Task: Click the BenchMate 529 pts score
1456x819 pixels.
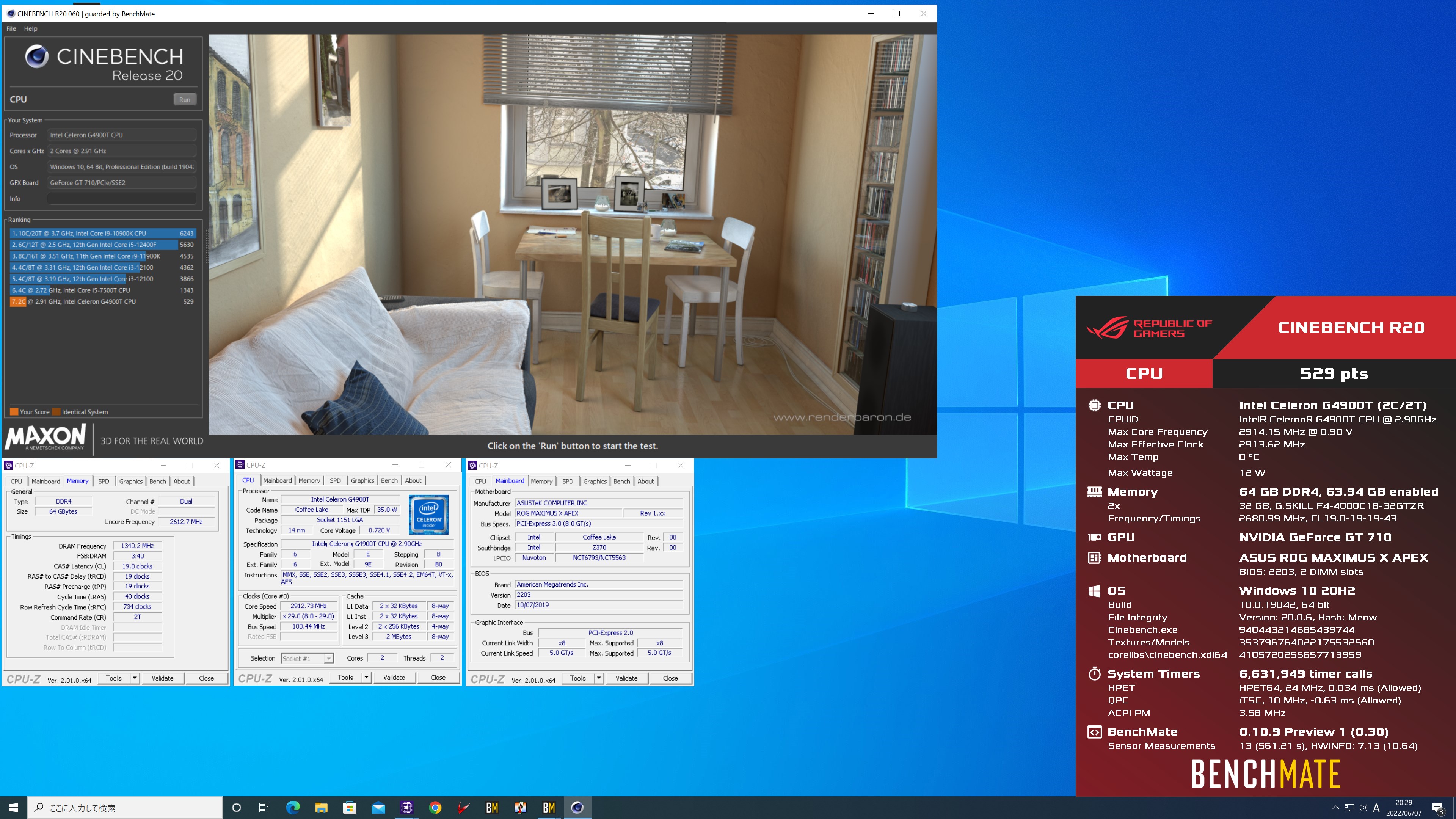Action: pos(1334,373)
